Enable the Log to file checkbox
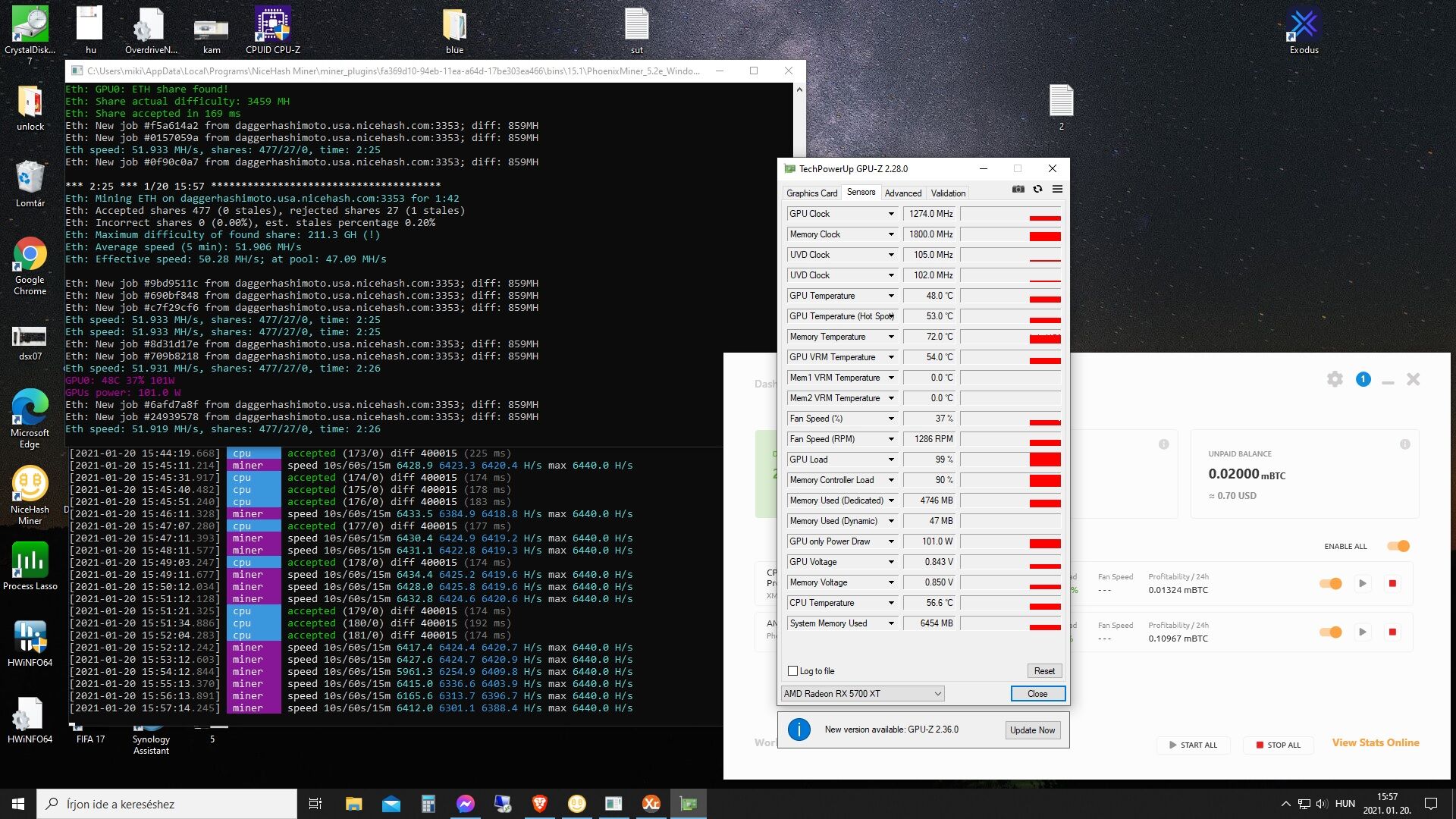1456x819 pixels. [x=793, y=671]
